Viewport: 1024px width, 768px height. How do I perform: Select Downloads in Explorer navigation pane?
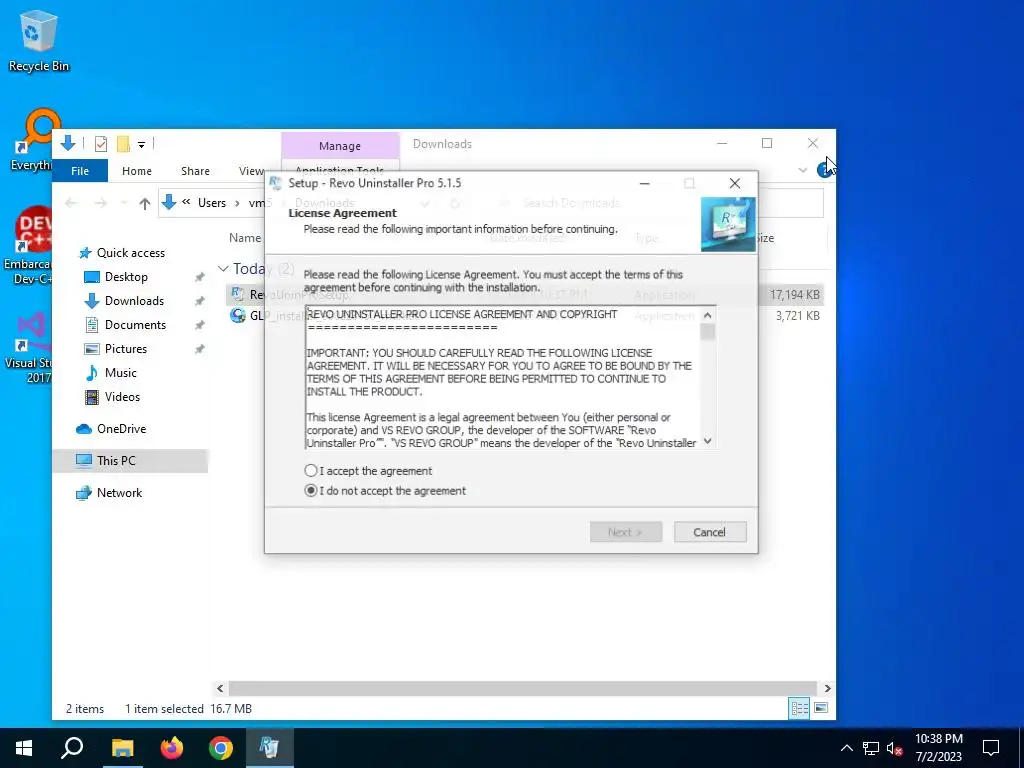(134, 301)
